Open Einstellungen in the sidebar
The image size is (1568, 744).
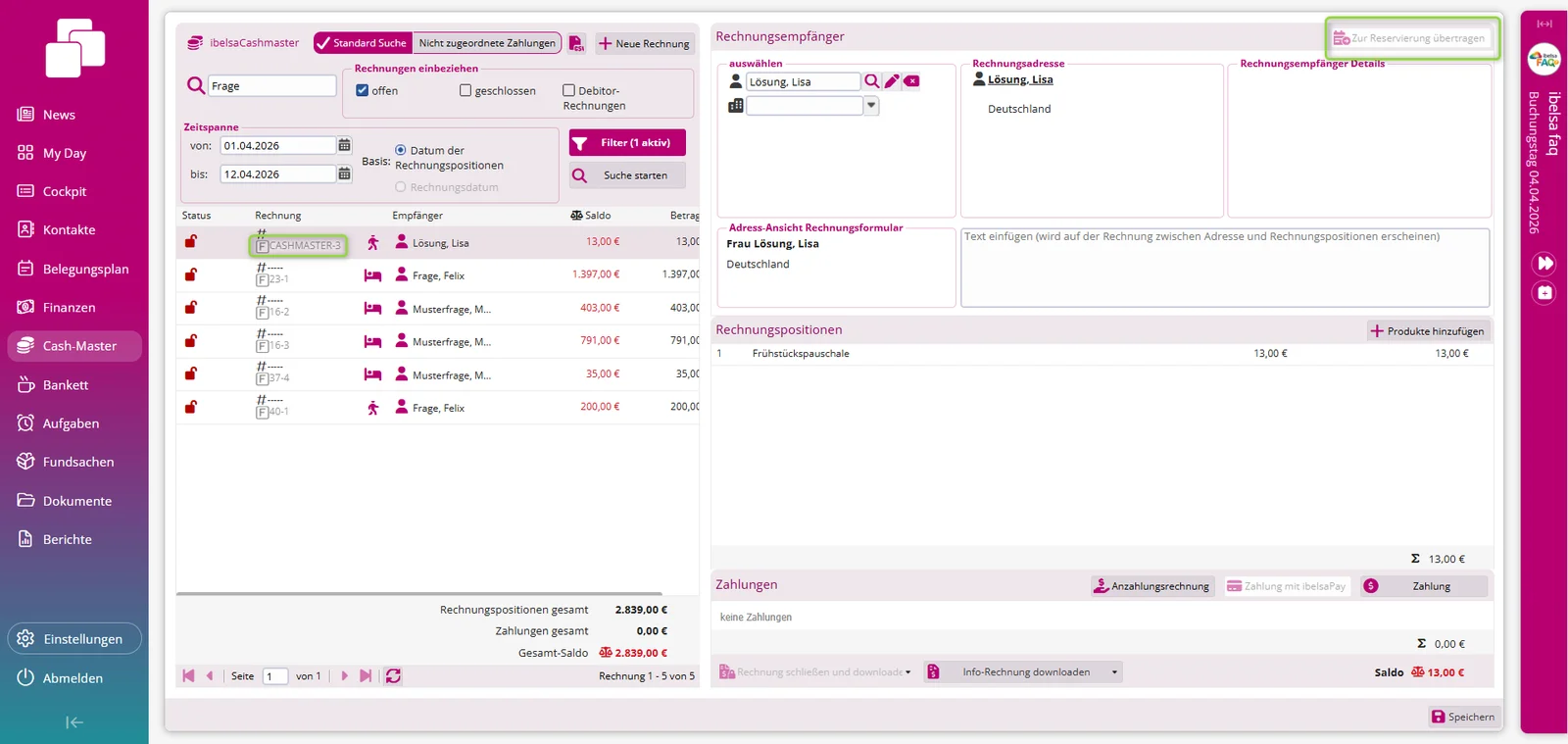(x=74, y=639)
